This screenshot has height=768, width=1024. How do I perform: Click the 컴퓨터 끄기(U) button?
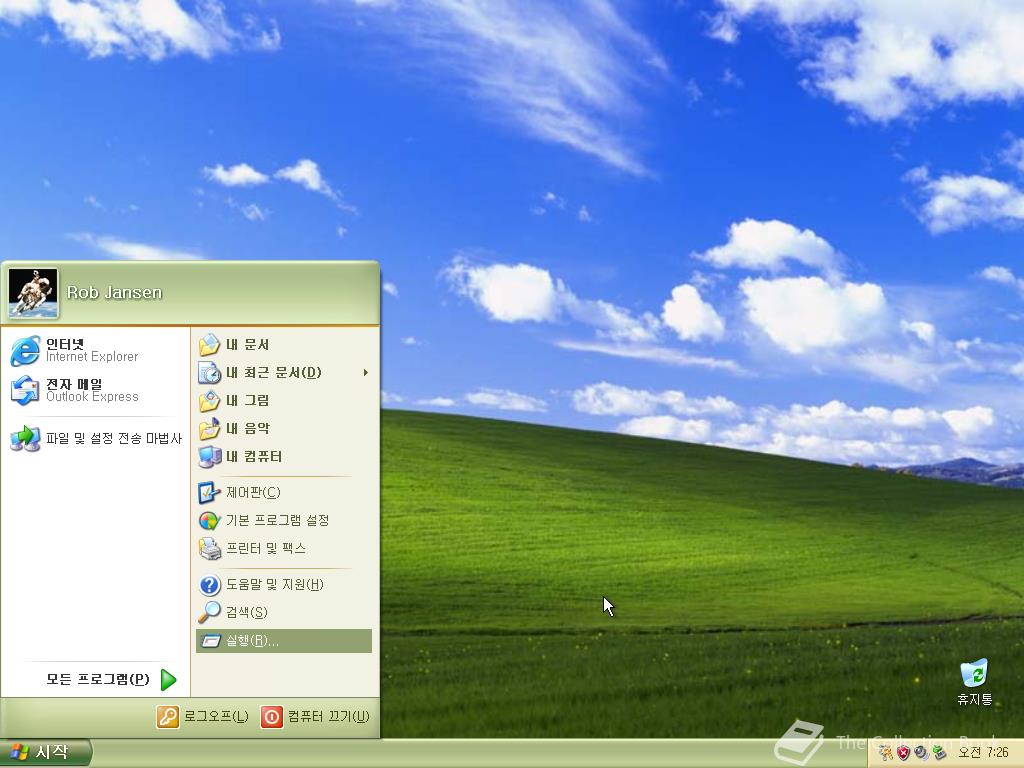click(x=315, y=716)
